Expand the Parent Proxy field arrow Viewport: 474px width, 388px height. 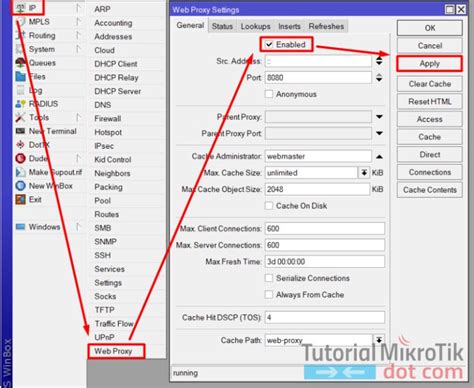(379, 117)
